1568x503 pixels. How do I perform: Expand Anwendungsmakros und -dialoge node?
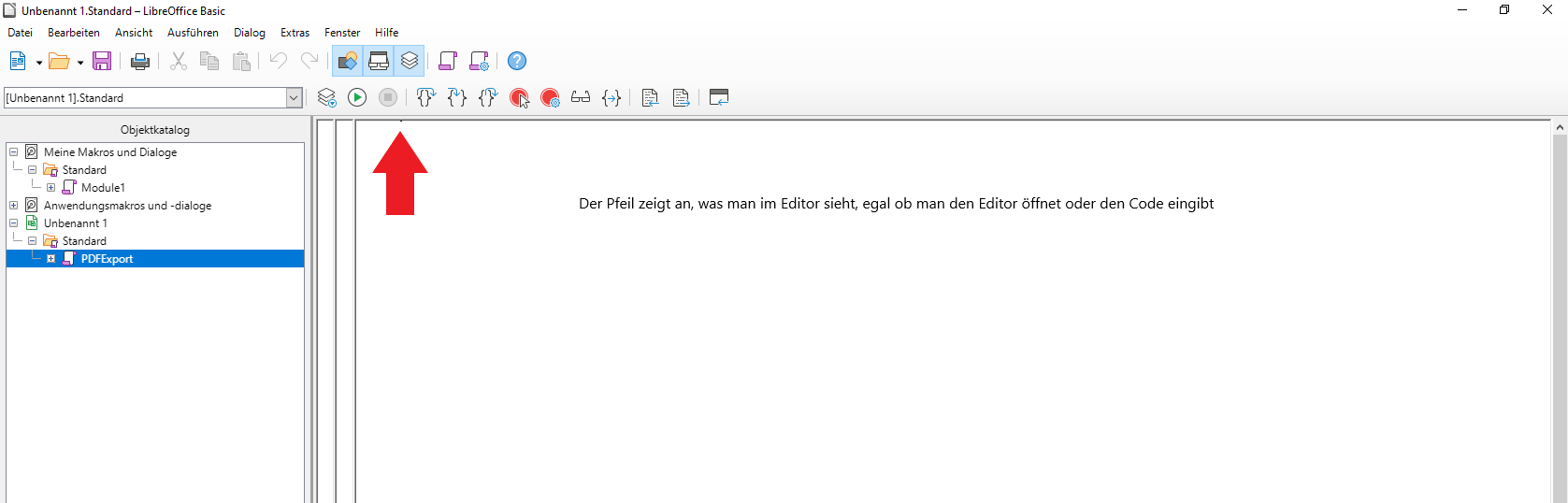[14, 206]
